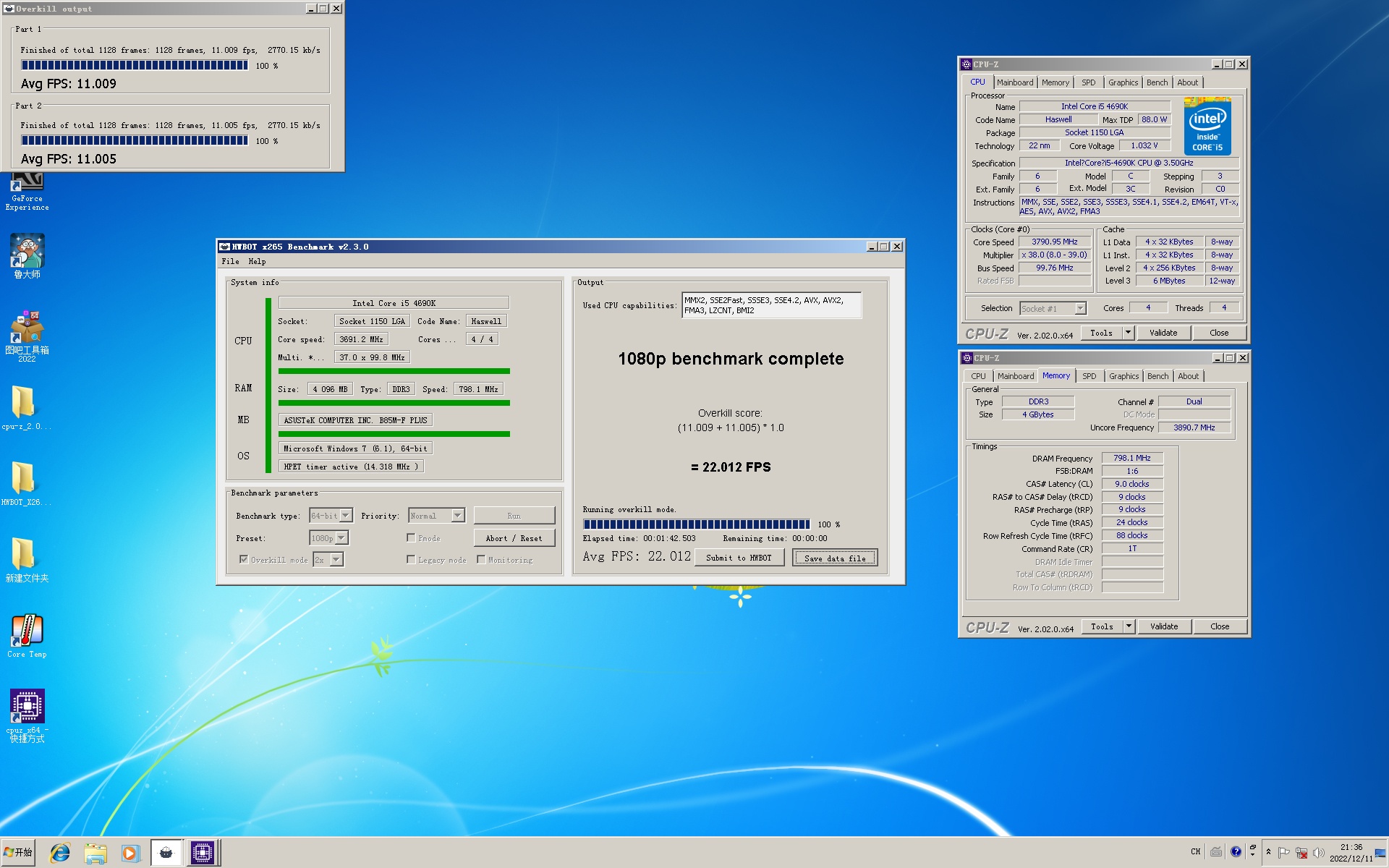Select the cpu-z_2.0 folder on desktop
This screenshot has height=868, width=1389.
pos(26,408)
